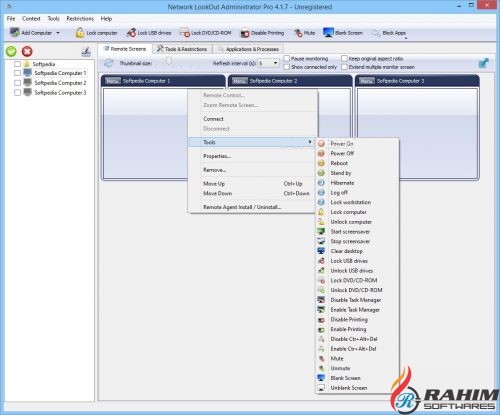
Task: Check the Softpedia Computer 1 checkbox
Action: (17, 73)
